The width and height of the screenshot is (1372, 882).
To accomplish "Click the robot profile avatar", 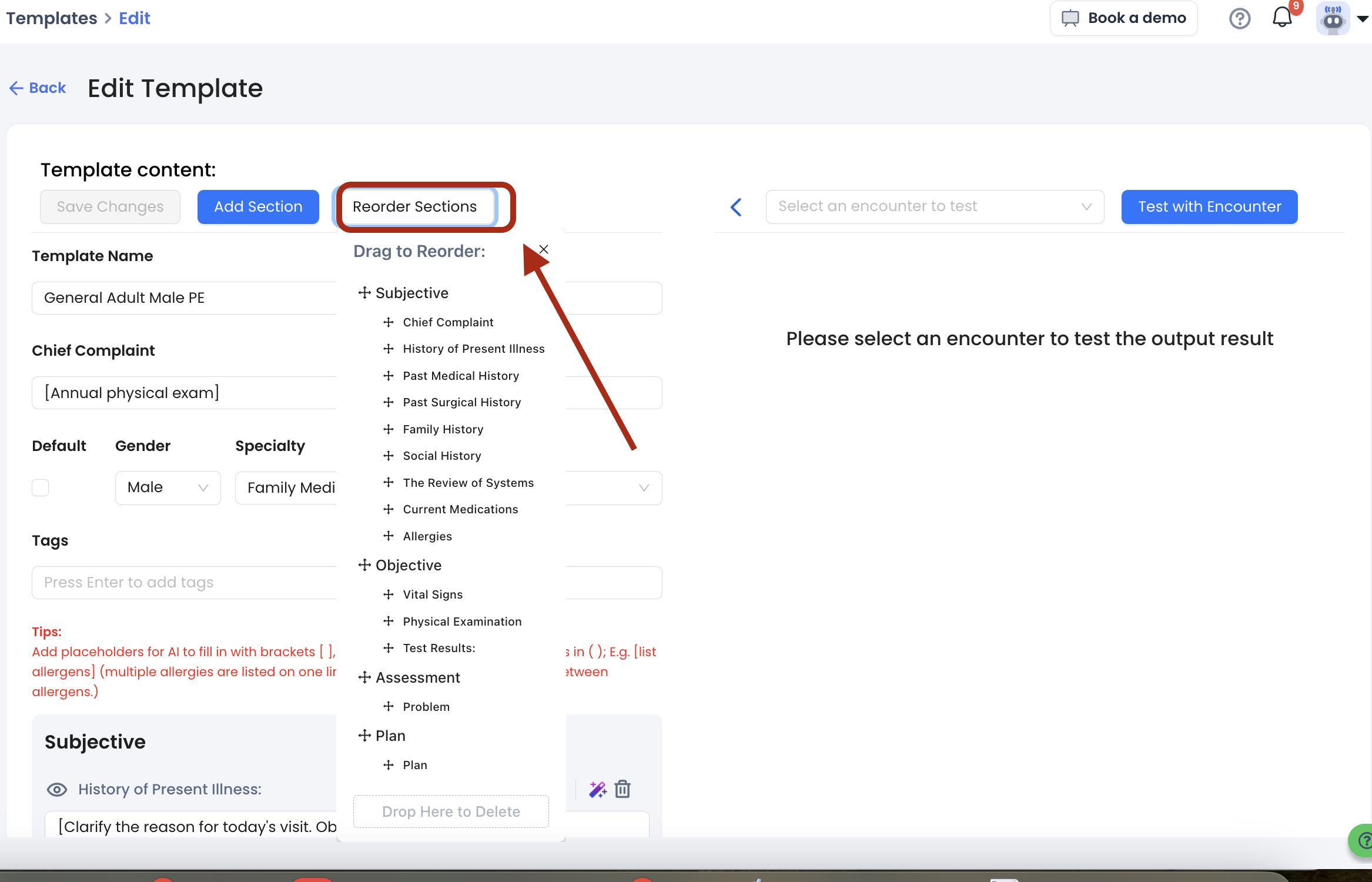I will pyautogui.click(x=1333, y=19).
